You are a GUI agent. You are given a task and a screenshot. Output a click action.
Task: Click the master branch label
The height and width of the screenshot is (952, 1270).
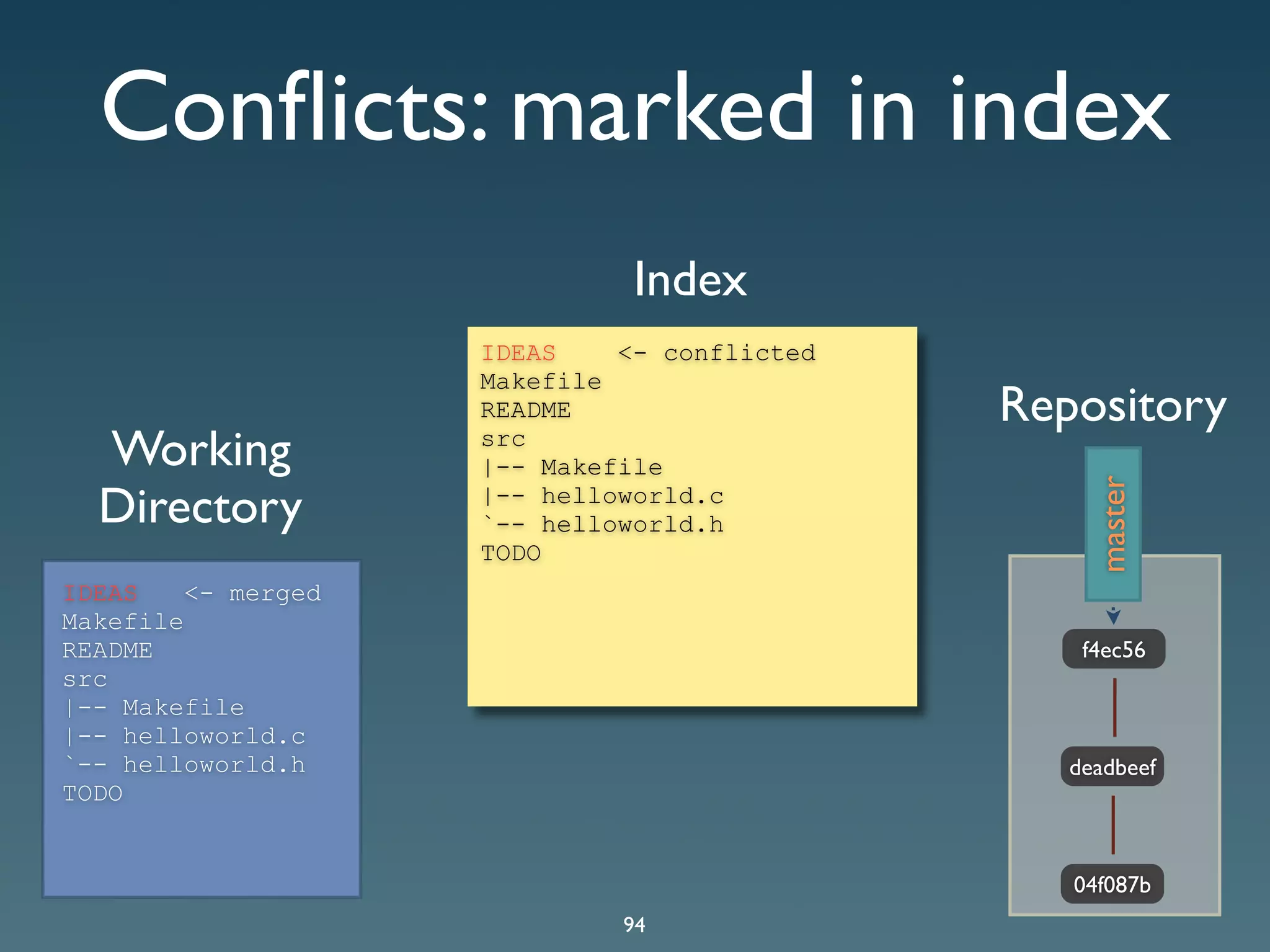(x=1114, y=523)
